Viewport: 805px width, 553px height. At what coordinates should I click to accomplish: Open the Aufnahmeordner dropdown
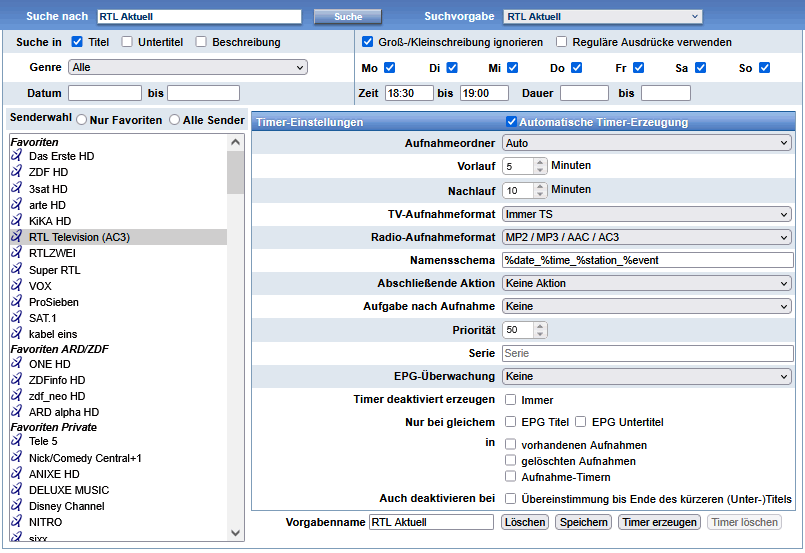point(647,143)
